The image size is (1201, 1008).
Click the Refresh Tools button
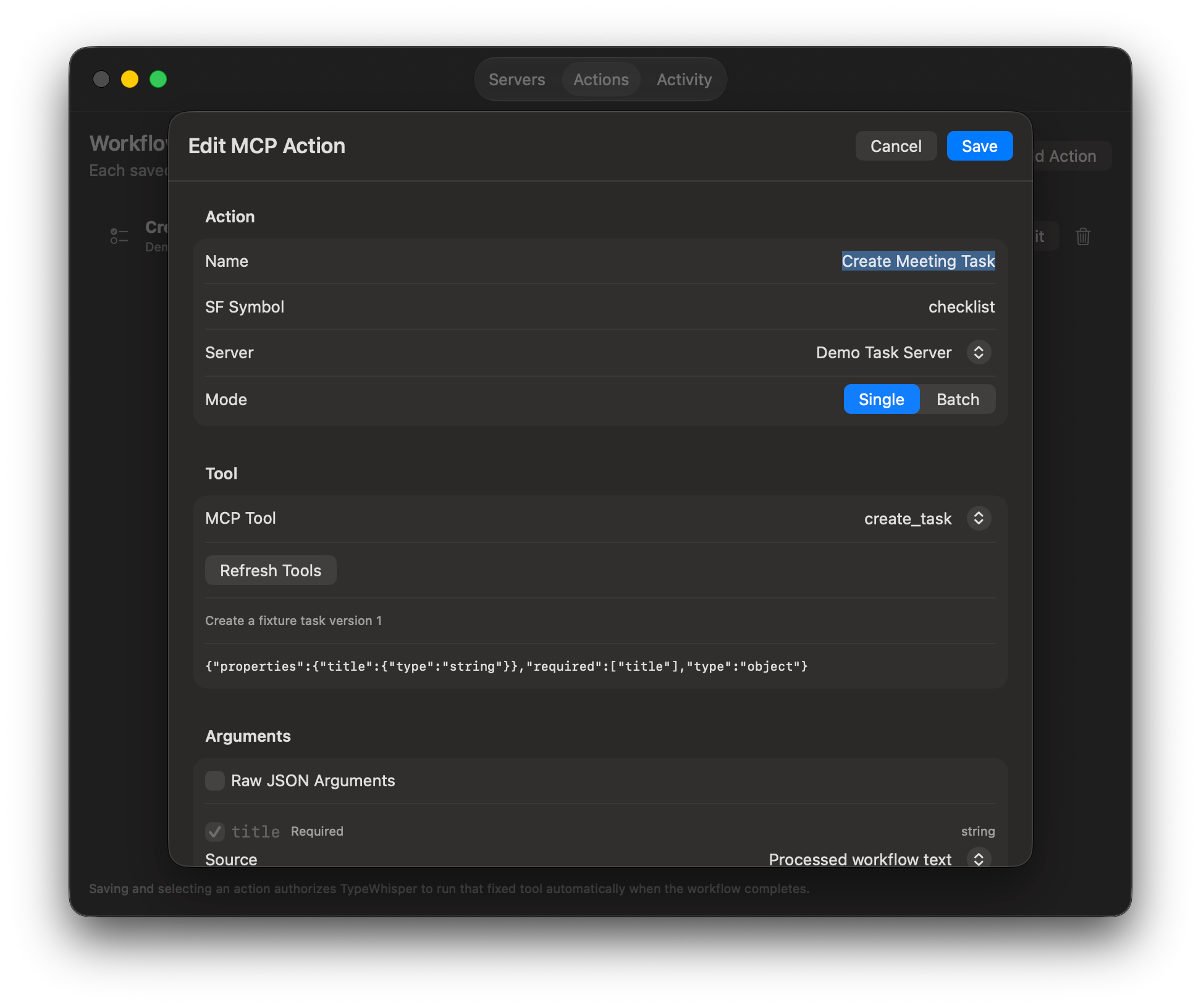271,570
